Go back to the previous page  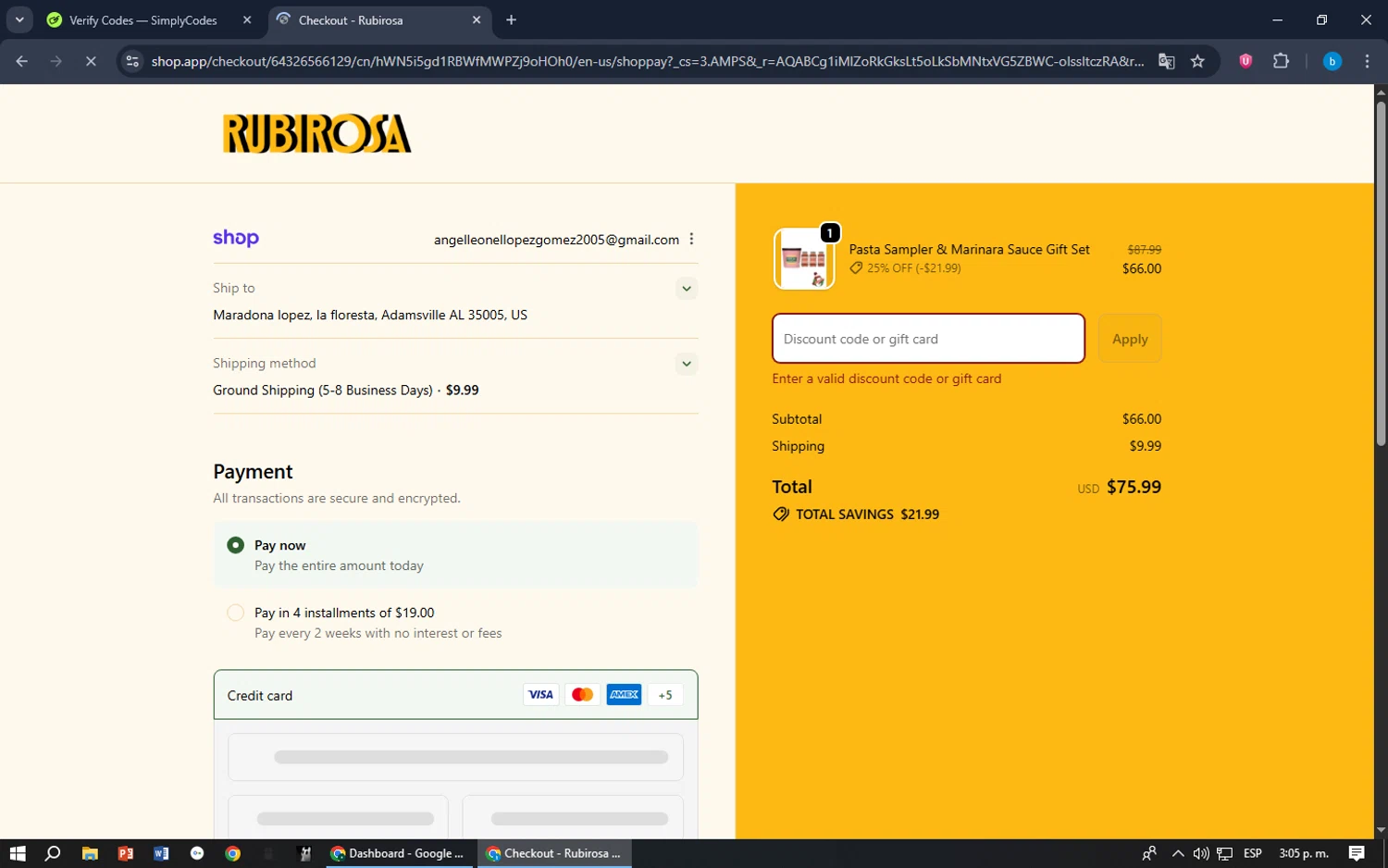tap(22, 61)
